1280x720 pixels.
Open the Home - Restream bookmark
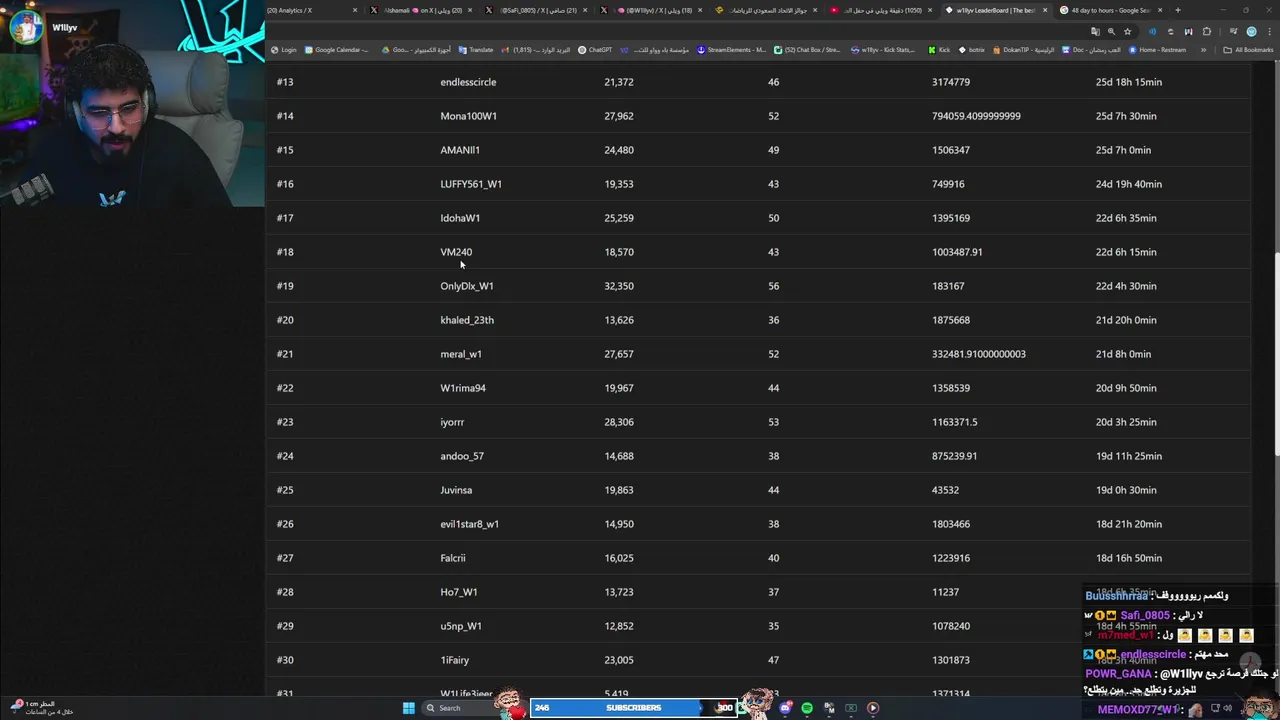[x=1157, y=50]
